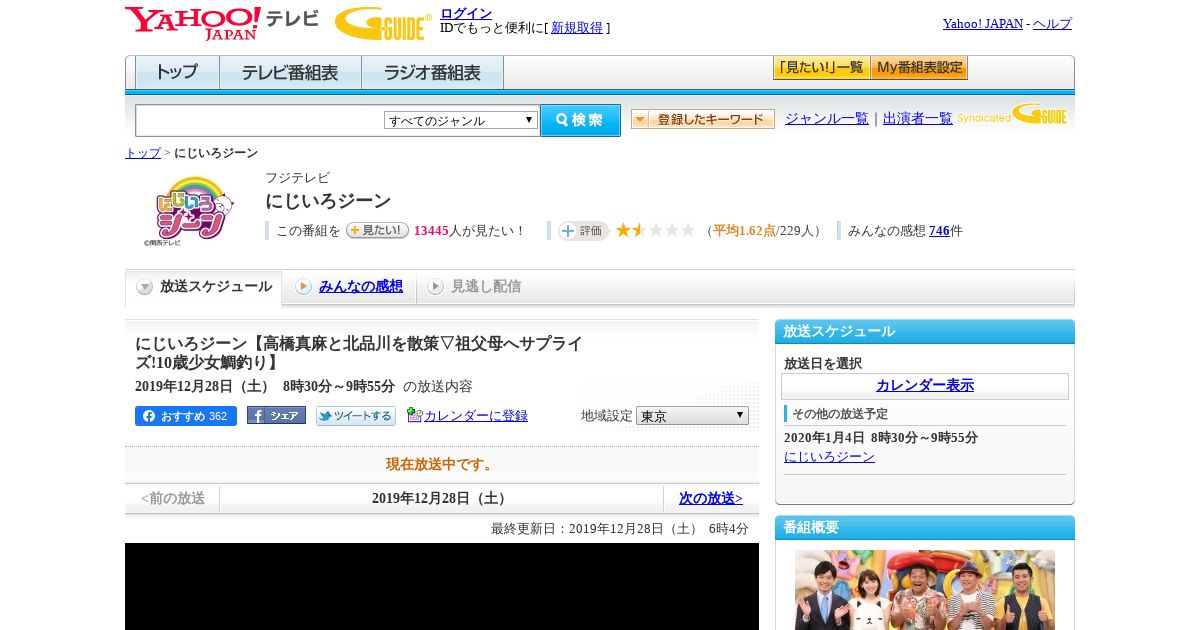Click the star rating display
The width and height of the screenshot is (1200, 630).
point(655,231)
